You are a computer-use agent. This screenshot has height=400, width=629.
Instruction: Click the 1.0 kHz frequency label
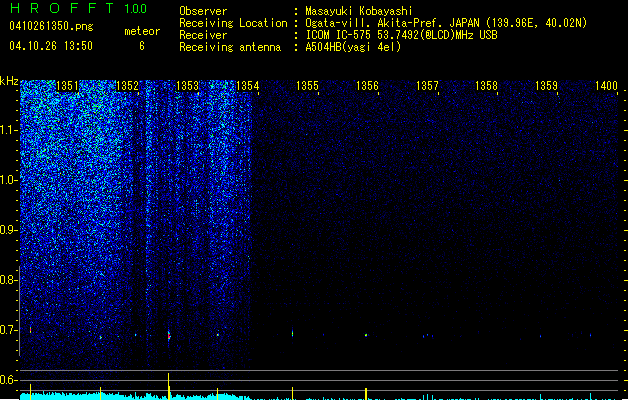click(8, 180)
